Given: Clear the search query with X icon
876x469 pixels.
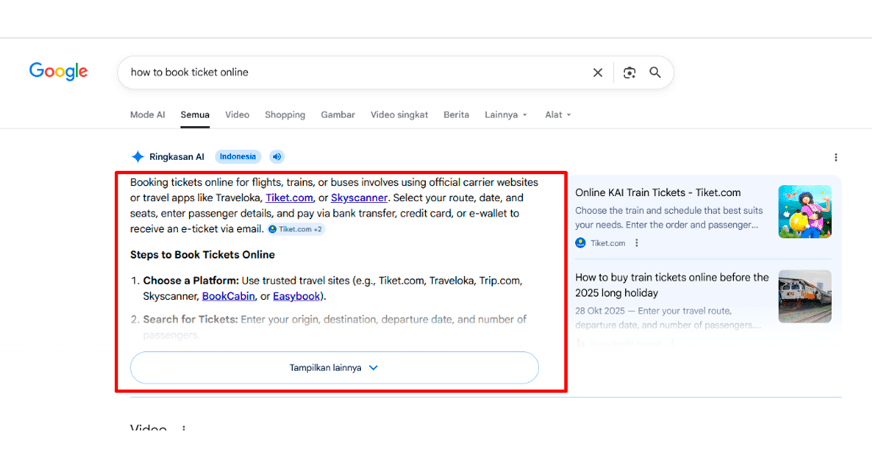Looking at the screenshot, I should click(597, 73).
